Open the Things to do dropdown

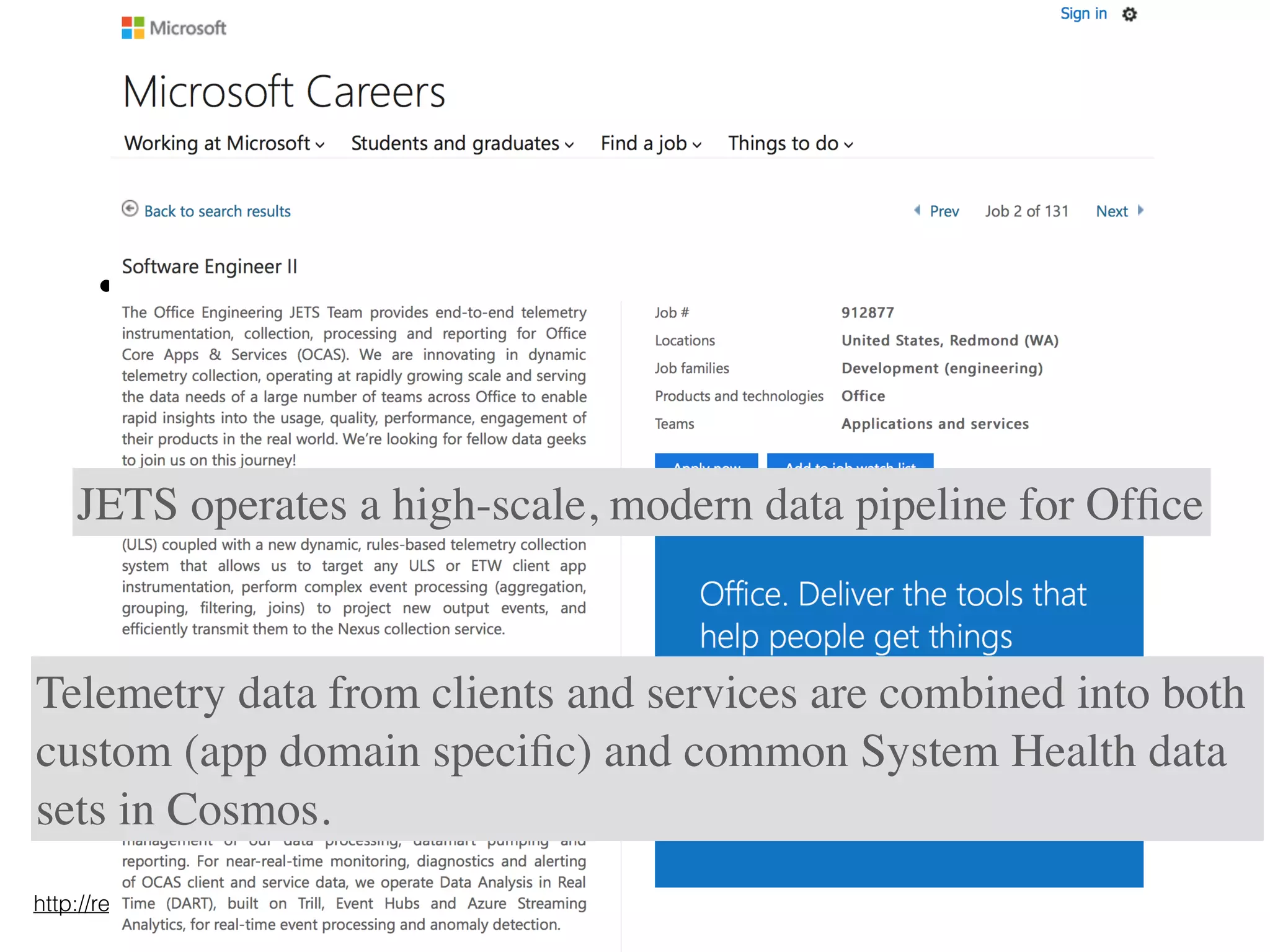790,143
